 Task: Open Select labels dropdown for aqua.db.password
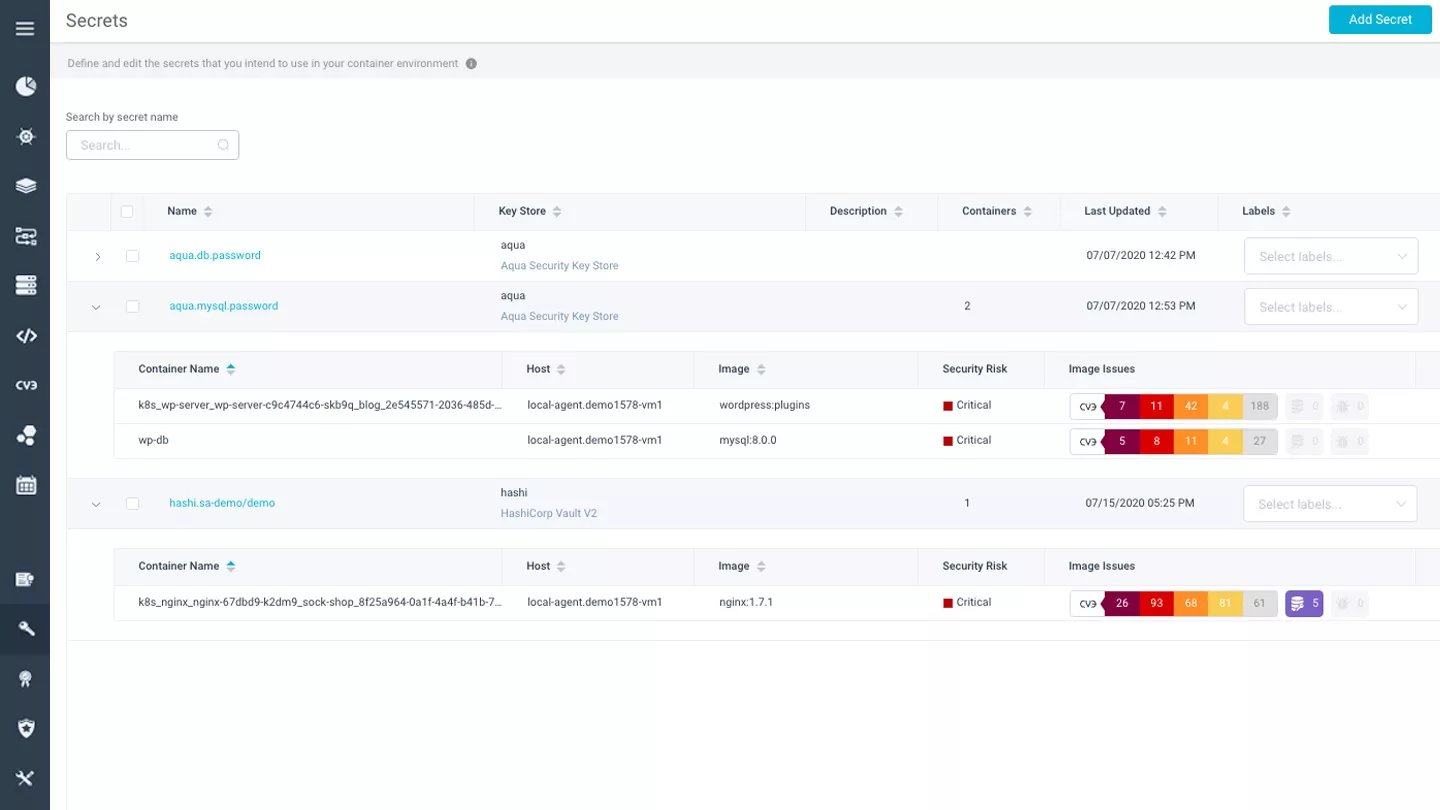1331,256
